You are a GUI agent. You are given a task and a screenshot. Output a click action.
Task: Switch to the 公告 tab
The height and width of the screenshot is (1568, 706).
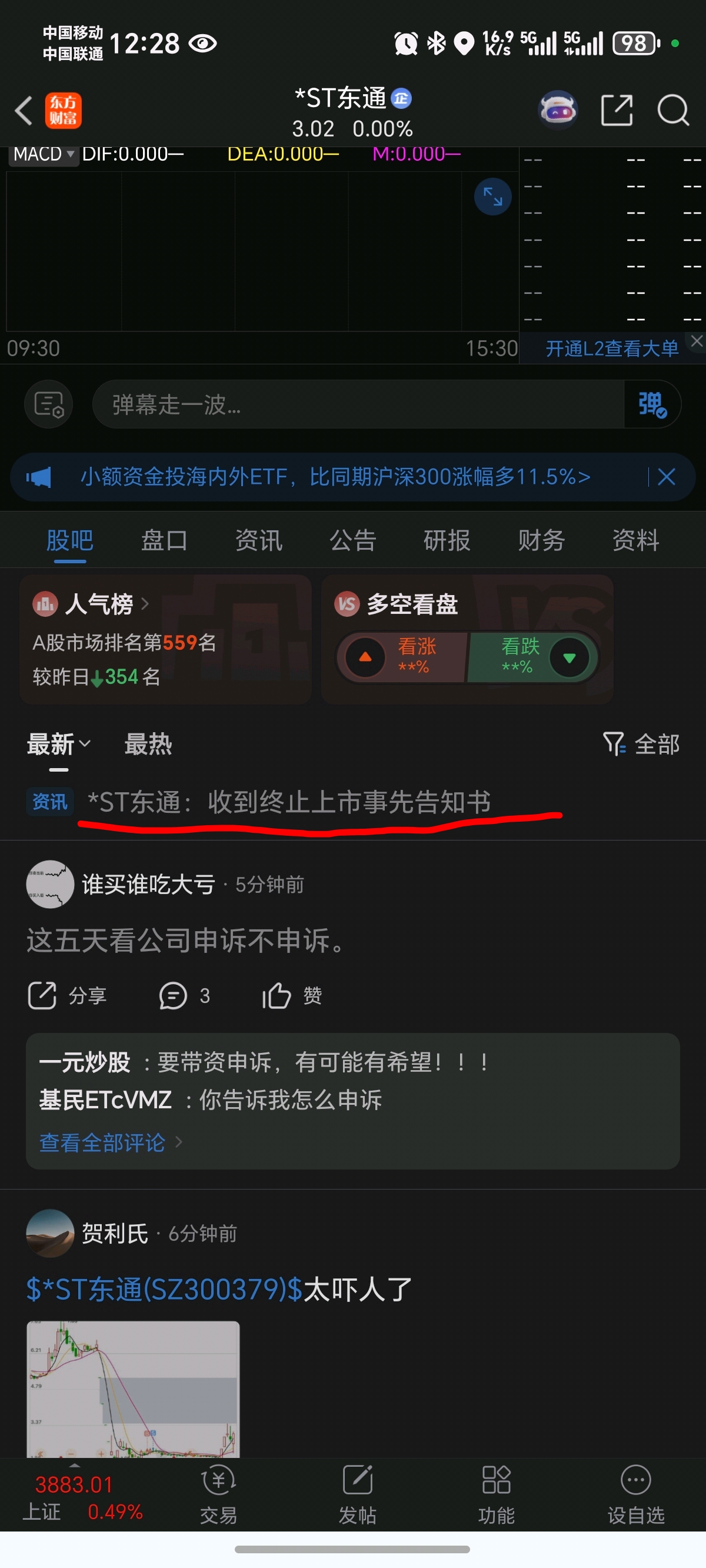click(353, 540)
